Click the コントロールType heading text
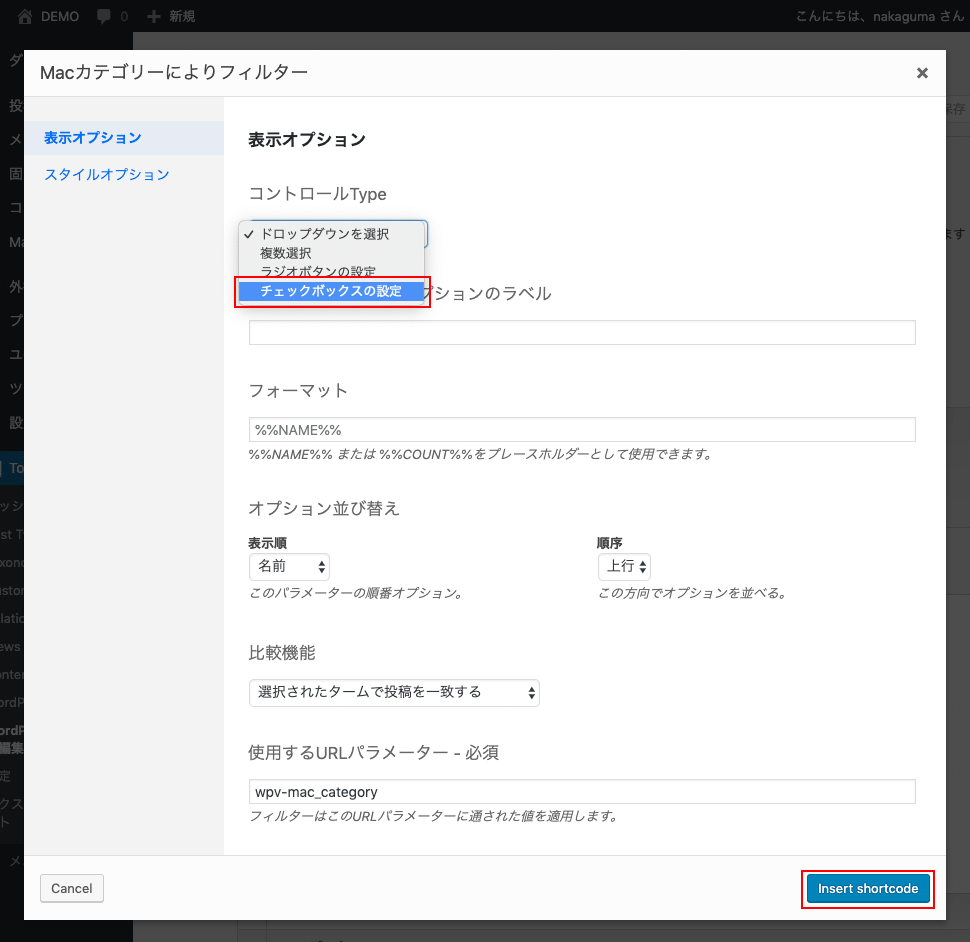Image resolution: width=970 pixels, height=942 pixels. coord(317,194)
